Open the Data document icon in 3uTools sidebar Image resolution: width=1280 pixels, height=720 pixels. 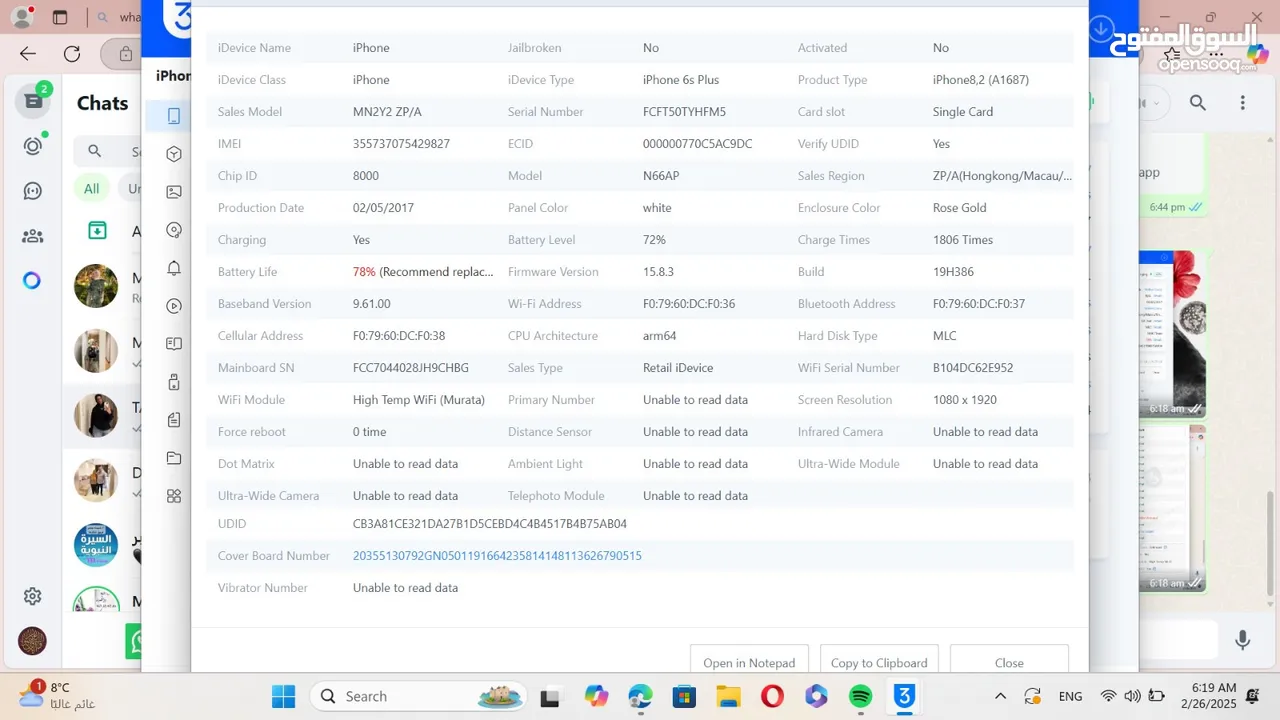[174, 420]
